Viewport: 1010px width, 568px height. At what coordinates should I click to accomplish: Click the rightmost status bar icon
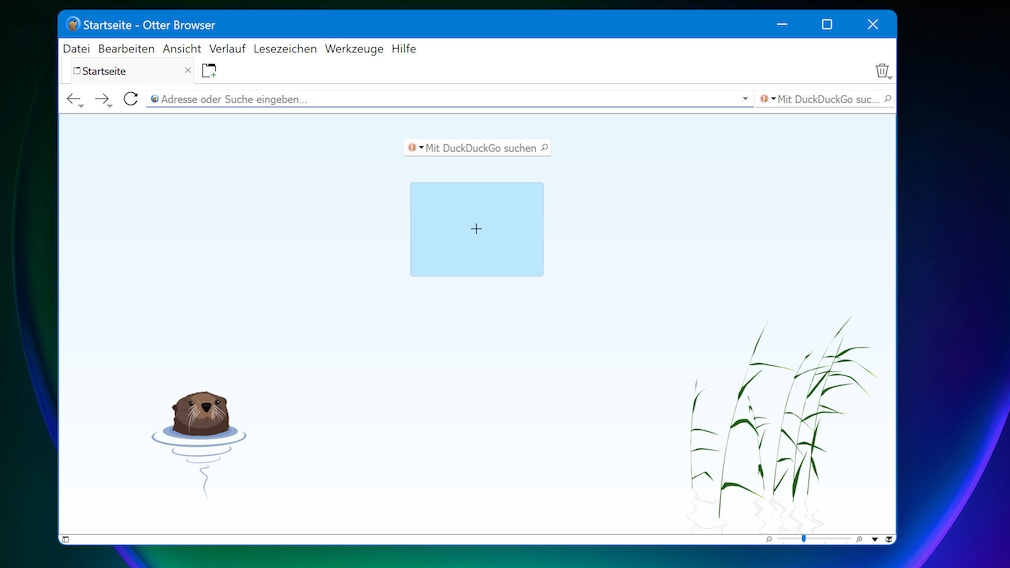(x=889, y=540)
